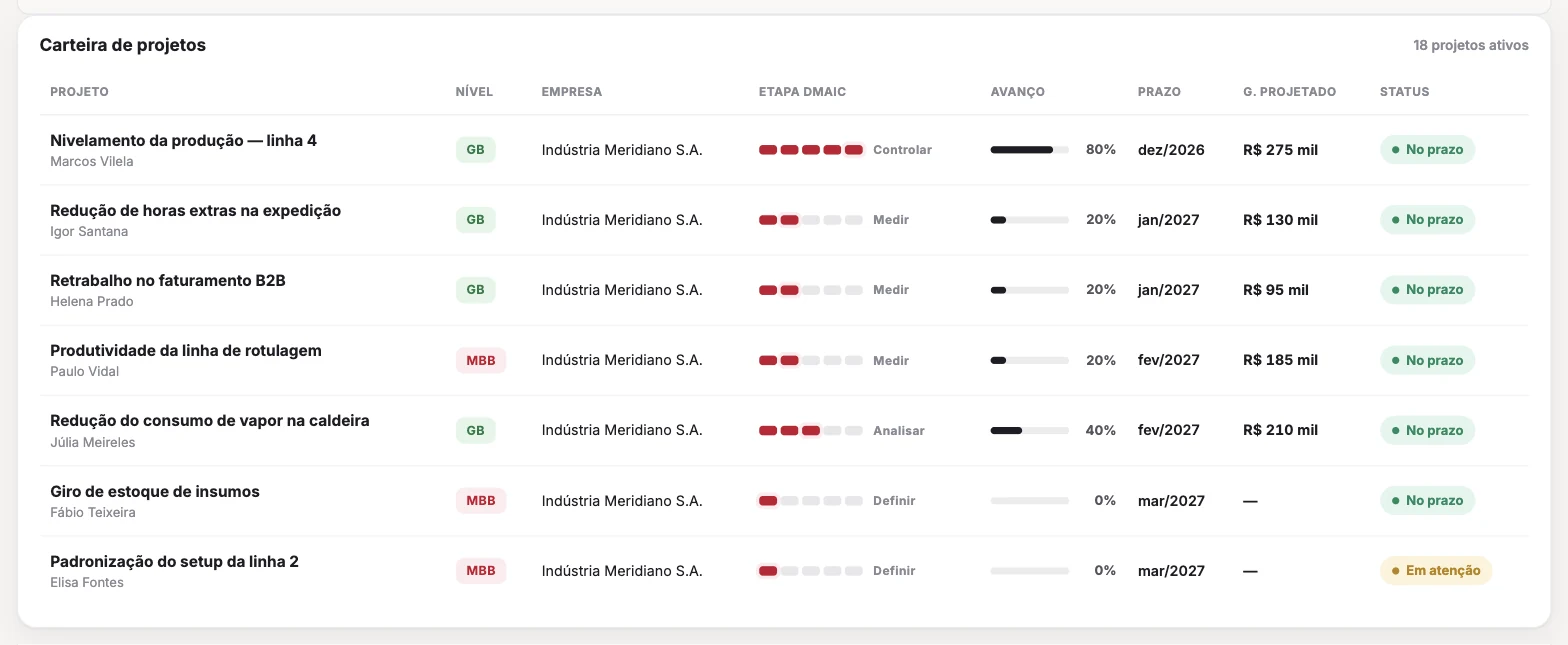Select the AVANÇO column header

pos(1017,92)
